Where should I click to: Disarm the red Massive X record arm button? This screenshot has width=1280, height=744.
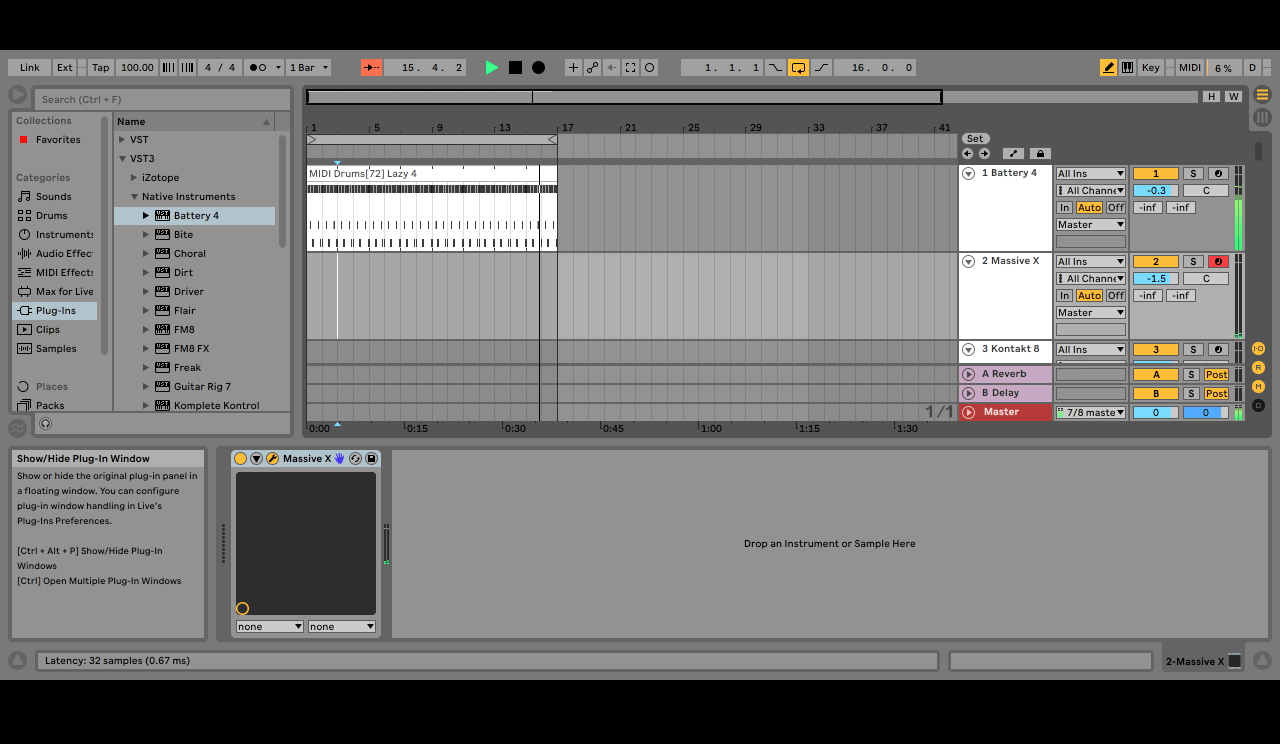(1217, 262)
